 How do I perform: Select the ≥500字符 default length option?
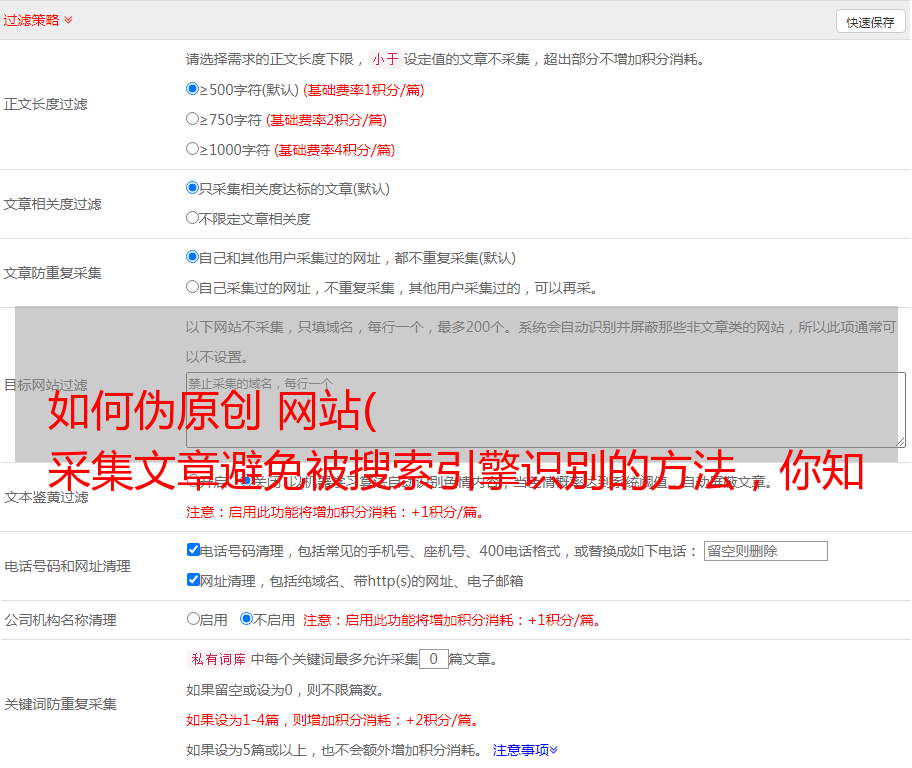coord(192,89)
